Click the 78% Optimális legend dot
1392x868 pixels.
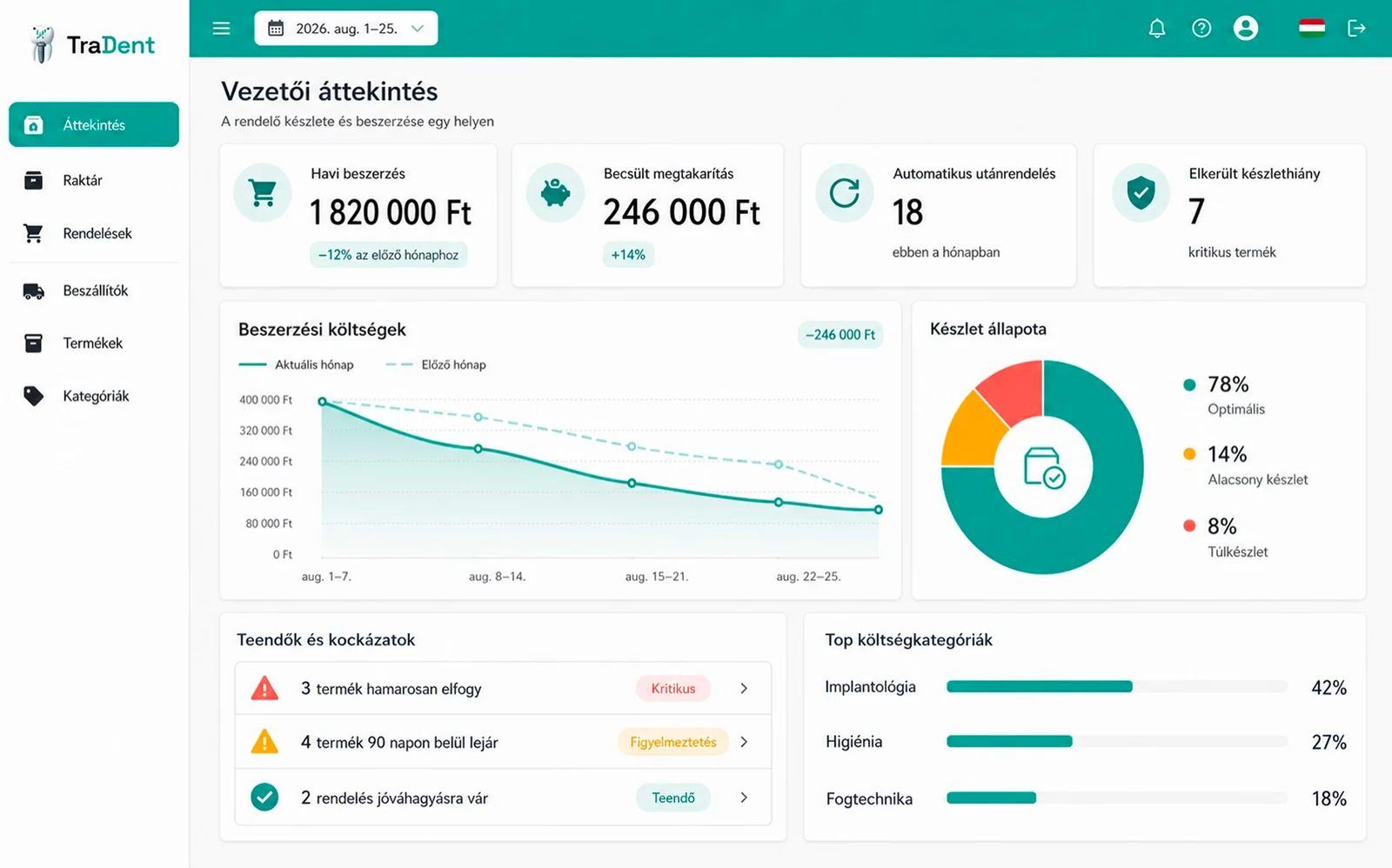click(x=1189, y=384)
